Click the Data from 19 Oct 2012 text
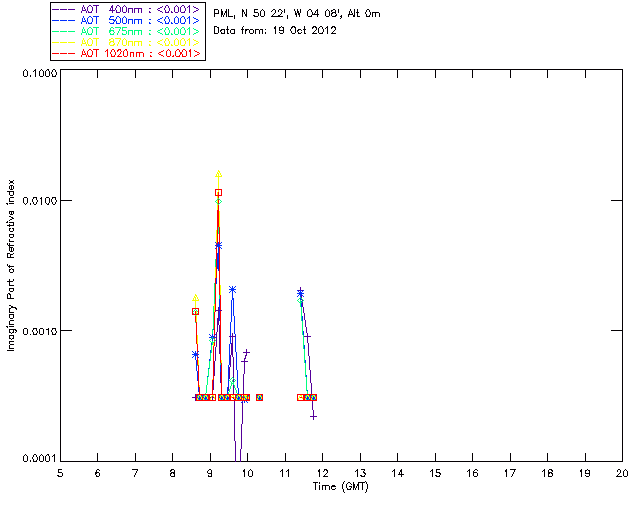Viewport: 640px width, 512px height. coord(275,31)
